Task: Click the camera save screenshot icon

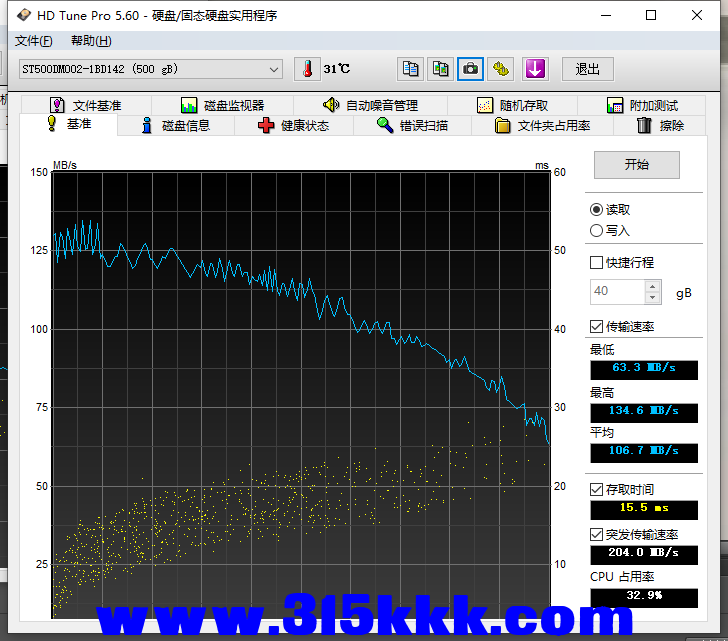Action: (470, 69)
